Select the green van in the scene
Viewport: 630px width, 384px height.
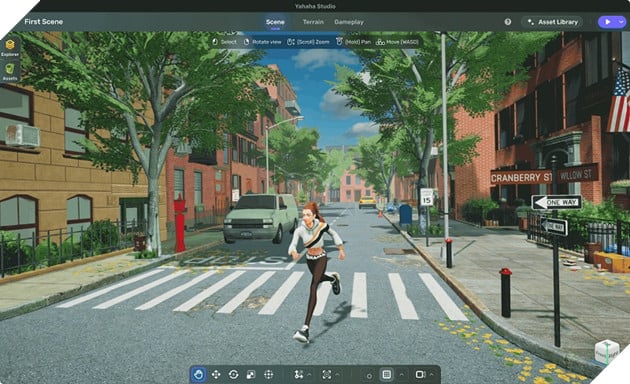(261, 218)
